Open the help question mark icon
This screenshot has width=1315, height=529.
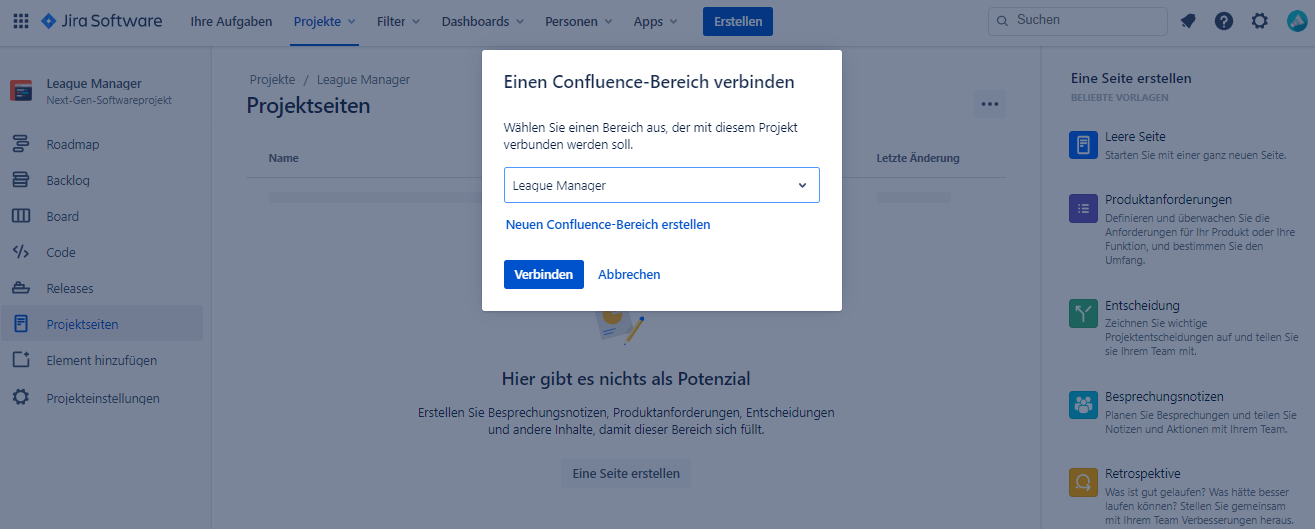1224,21
